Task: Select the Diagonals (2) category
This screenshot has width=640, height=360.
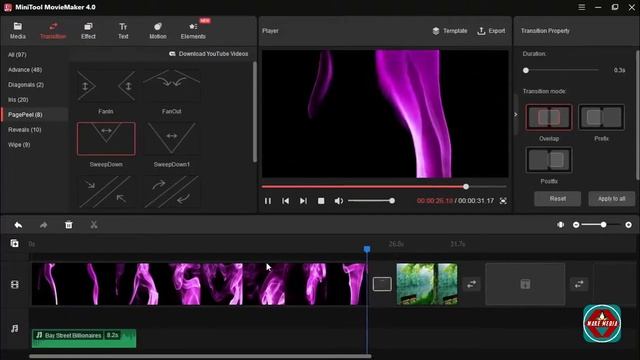Action: coord(26,85)
